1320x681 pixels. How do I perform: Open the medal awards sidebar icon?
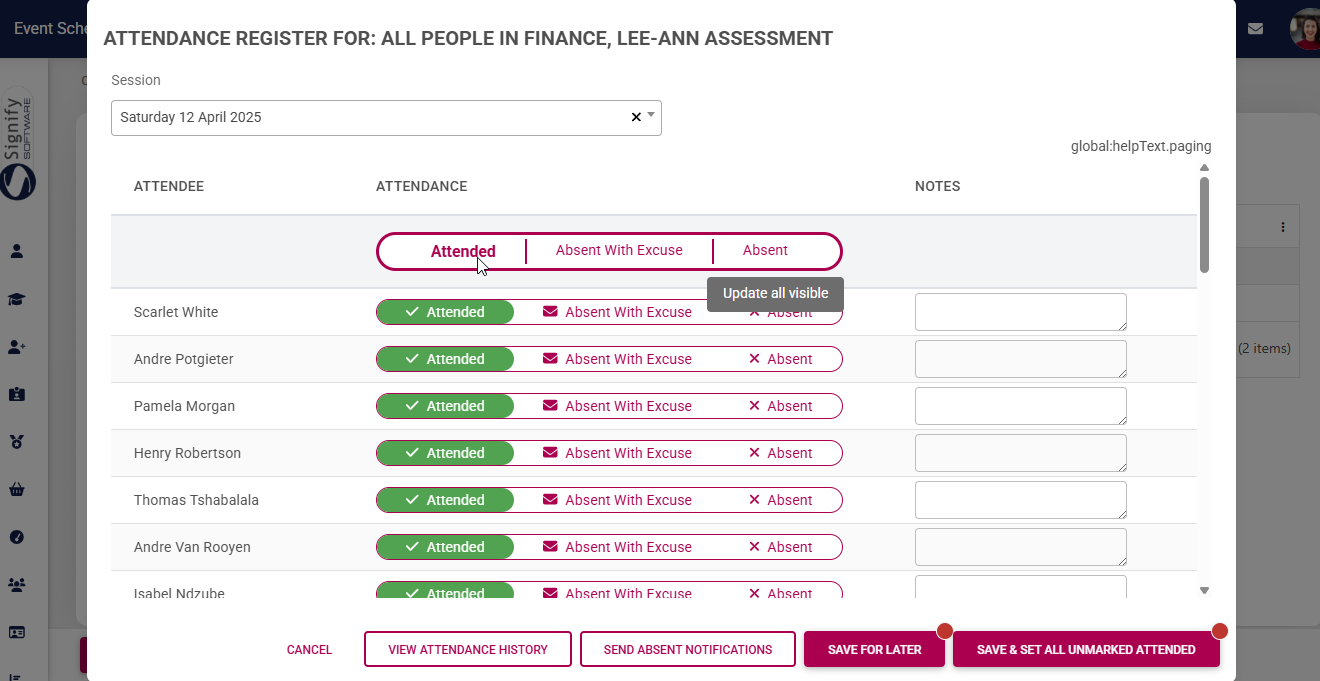pos(17,441)
